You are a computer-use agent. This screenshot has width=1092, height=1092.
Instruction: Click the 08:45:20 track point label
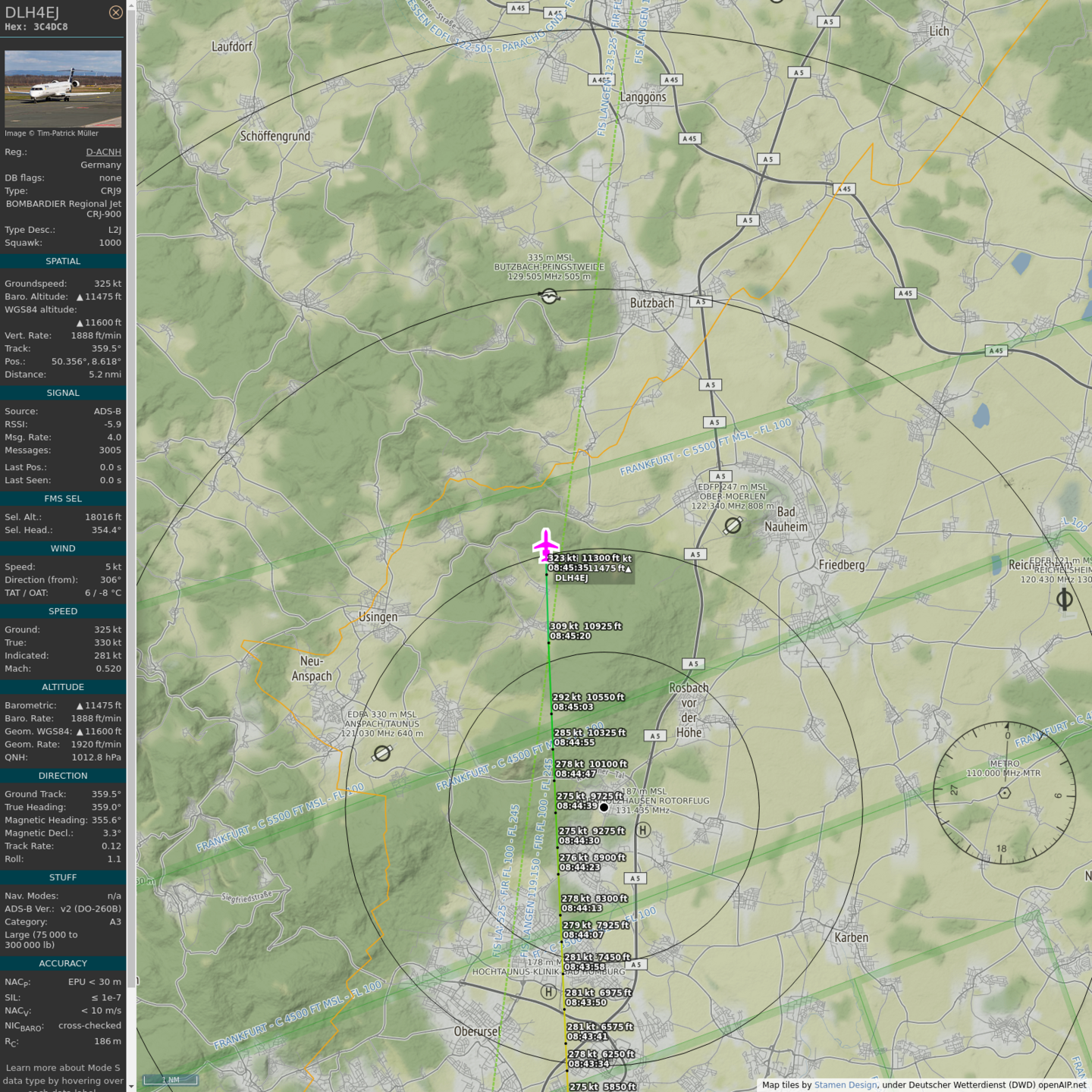click(x=570, y=635)
